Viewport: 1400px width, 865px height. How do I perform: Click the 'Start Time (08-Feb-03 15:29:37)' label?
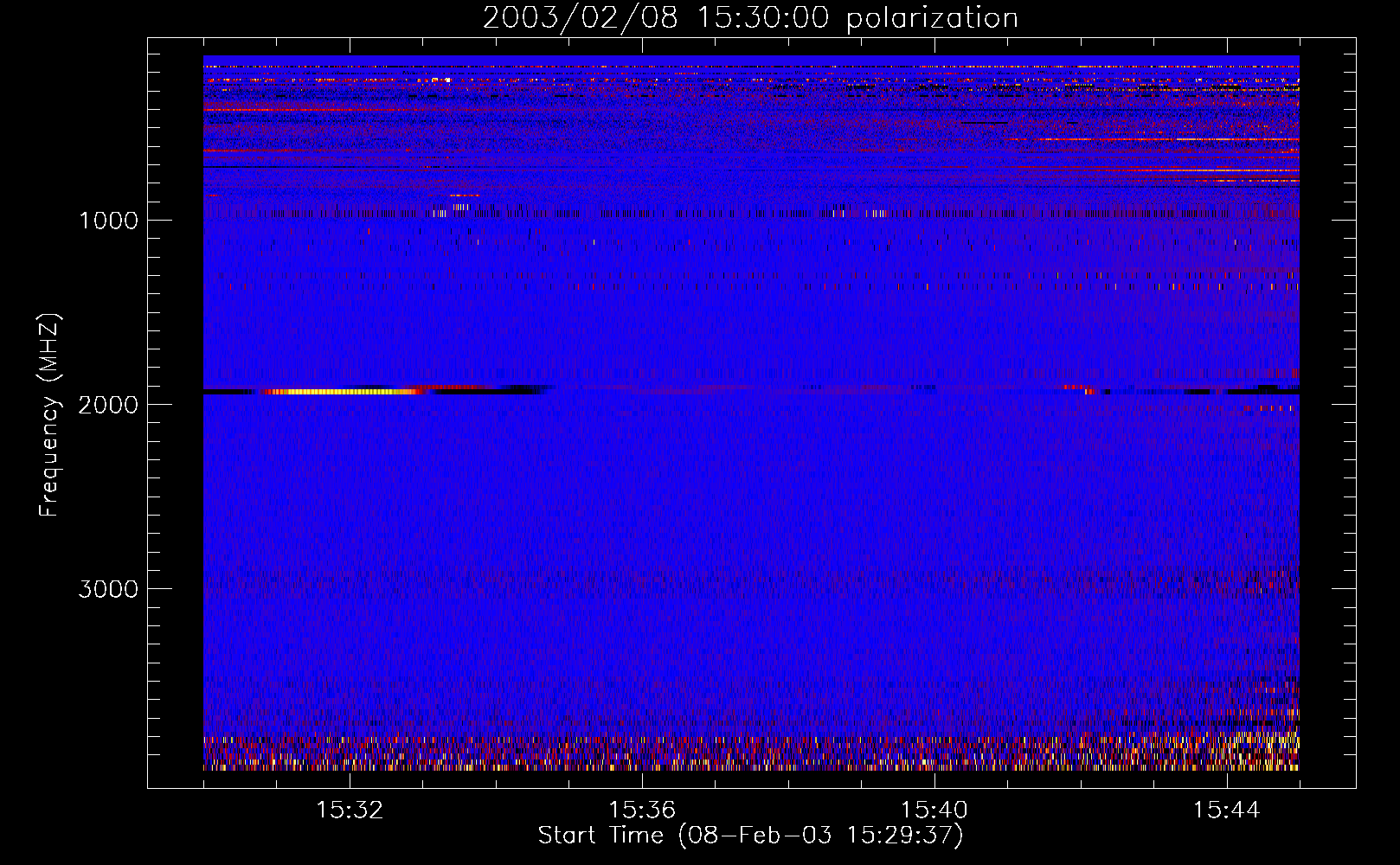[750, 836]
